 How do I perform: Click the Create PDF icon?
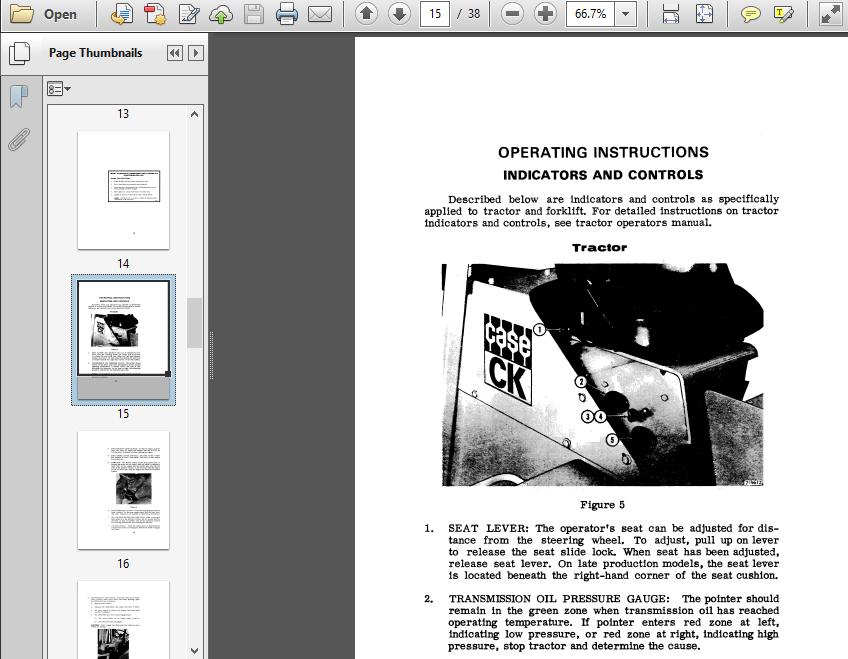click(155, 14)
